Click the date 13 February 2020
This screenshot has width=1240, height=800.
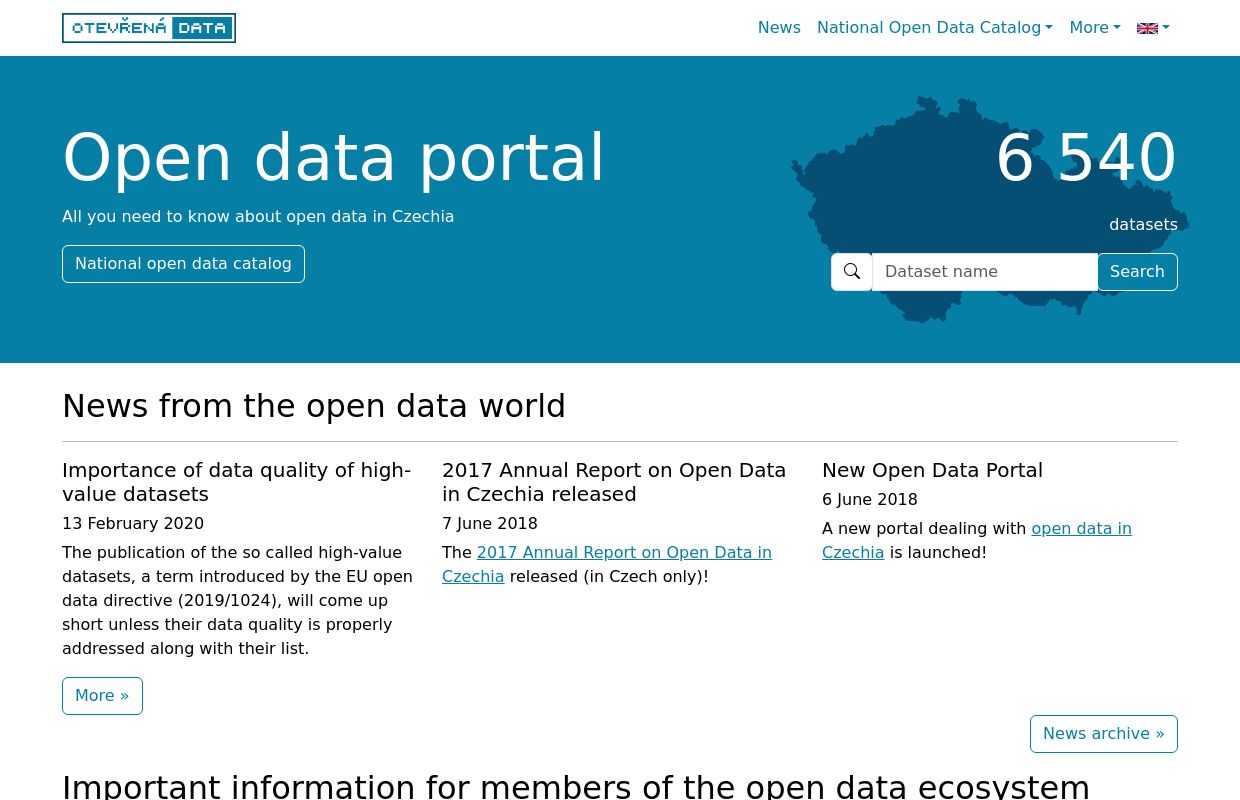point(133,524)
